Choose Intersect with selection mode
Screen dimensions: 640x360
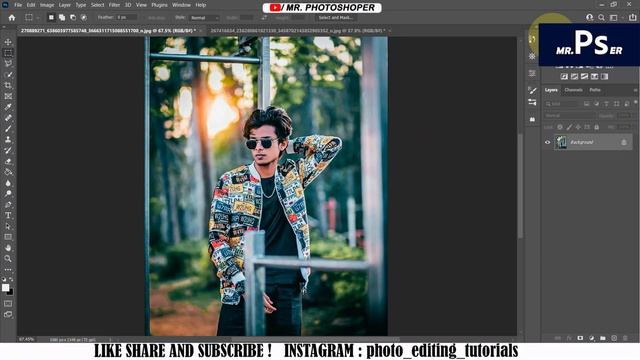[84, 18]
